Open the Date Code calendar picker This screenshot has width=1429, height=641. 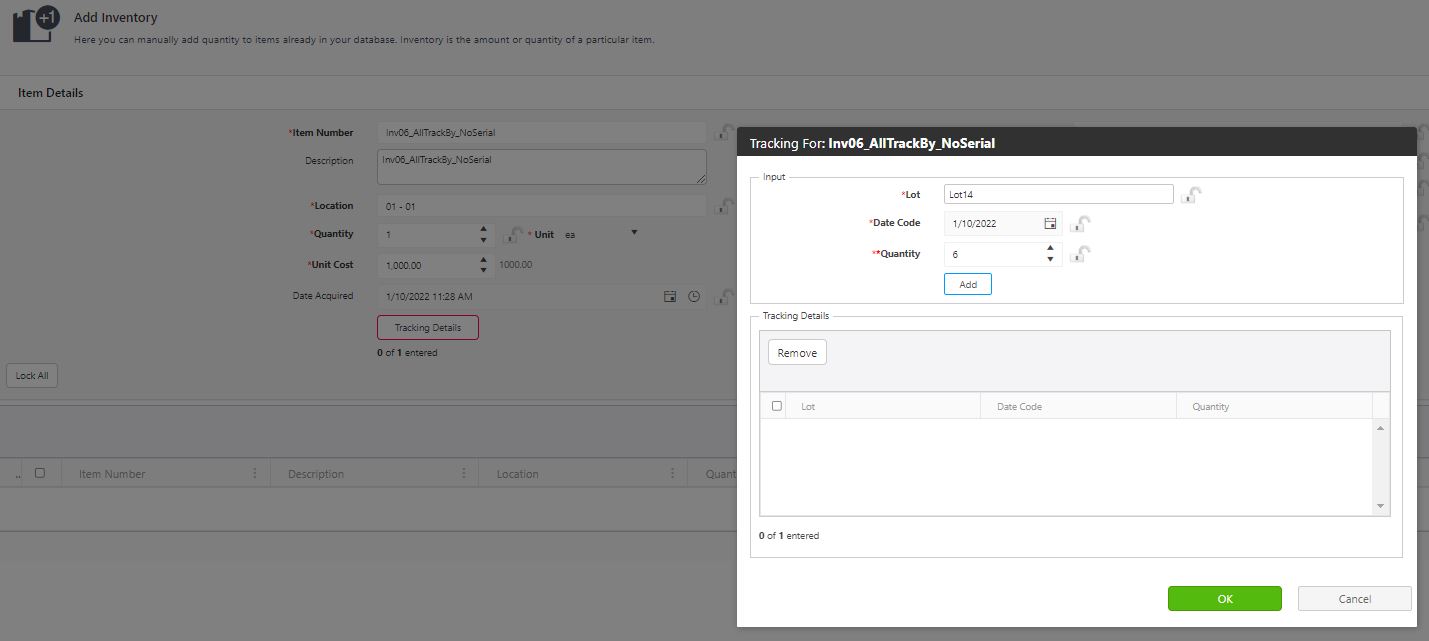click(x=1050, y=223)
